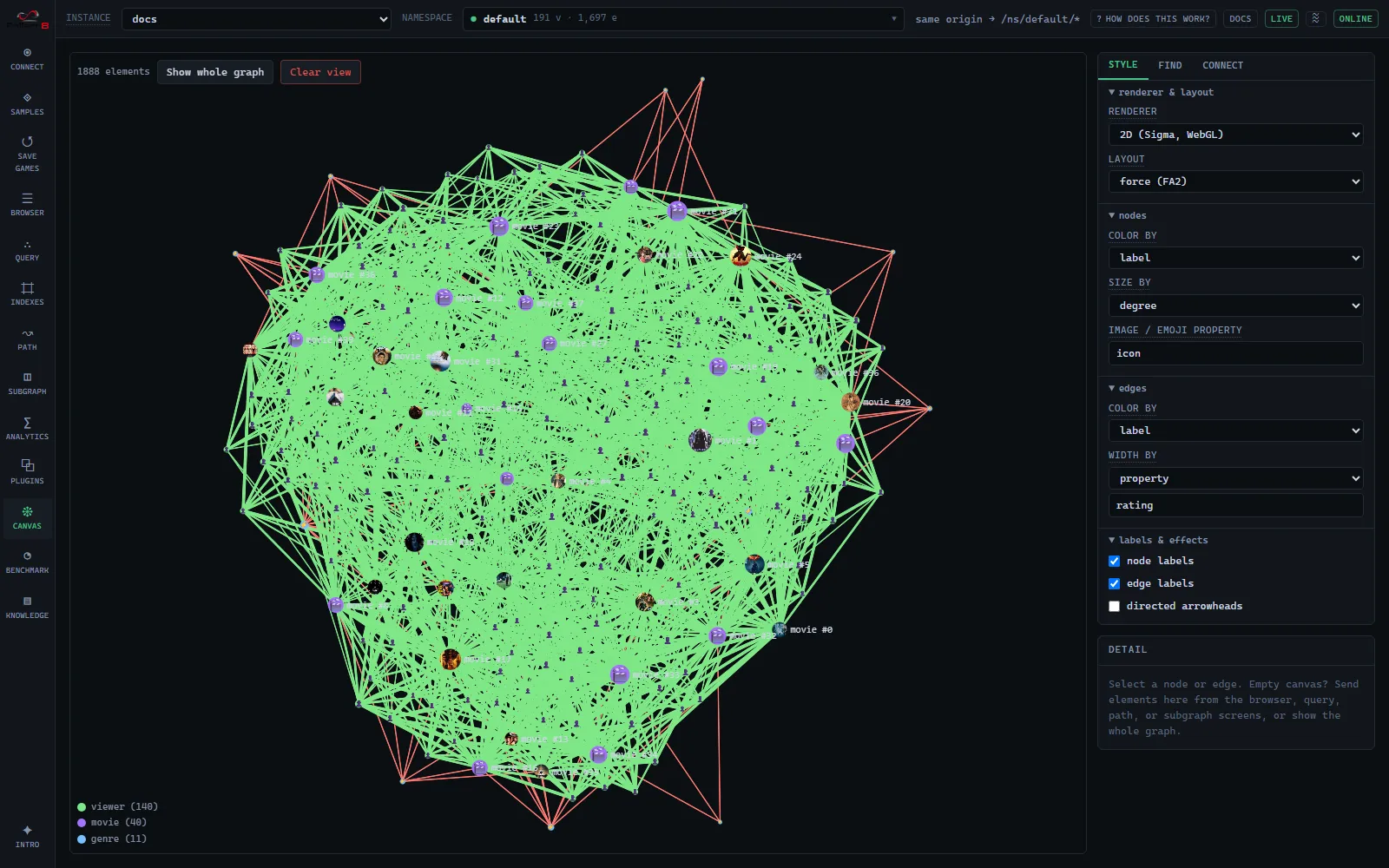Open the Samples sidebar item

(x=27, y=104)
